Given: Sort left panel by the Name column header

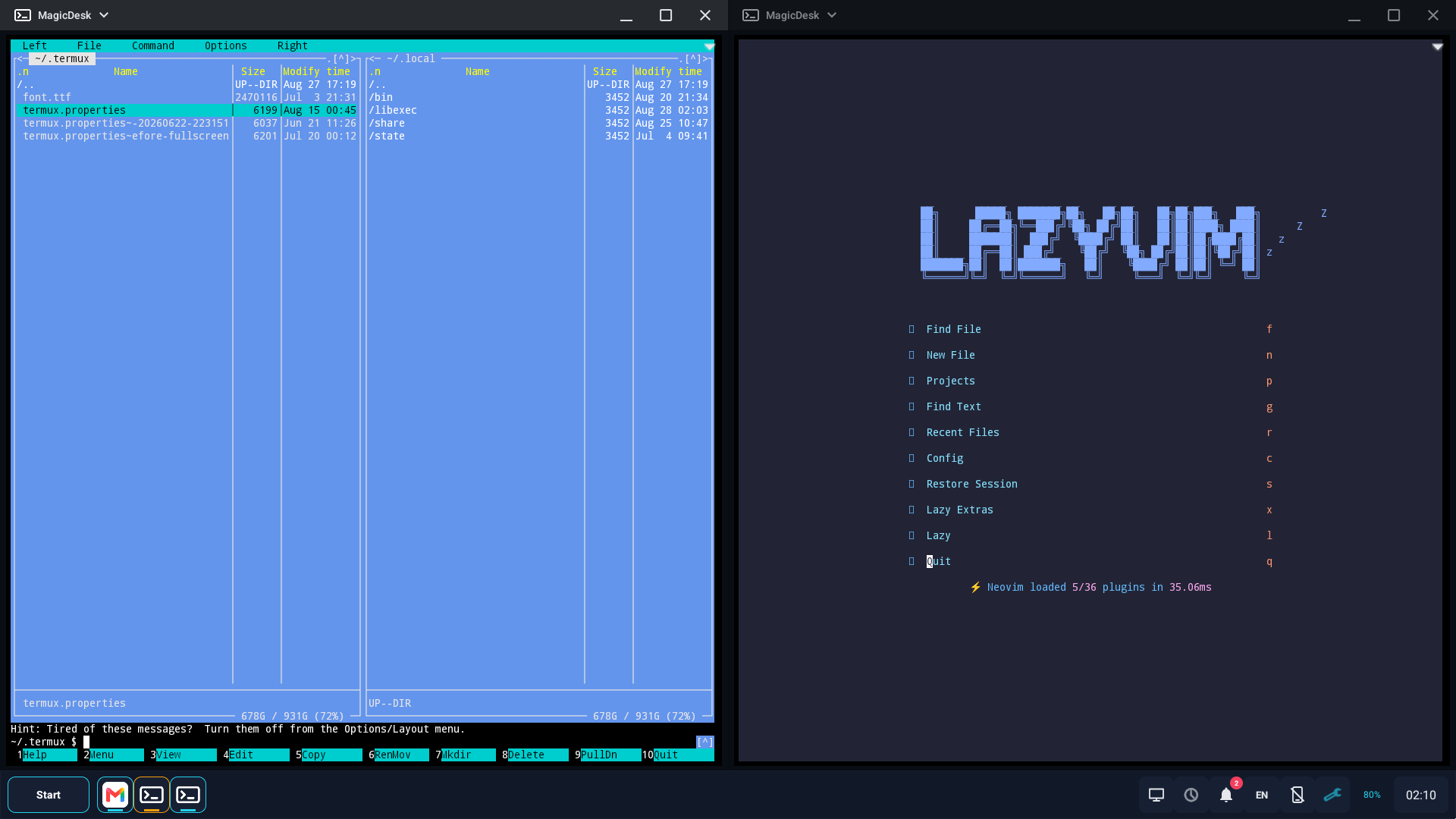Looking at the screenshot, I should pos(126,71).
